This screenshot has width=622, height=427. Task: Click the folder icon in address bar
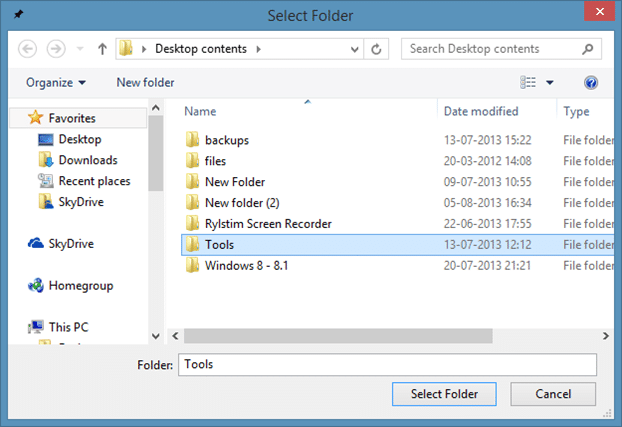(x=126, y=49)
